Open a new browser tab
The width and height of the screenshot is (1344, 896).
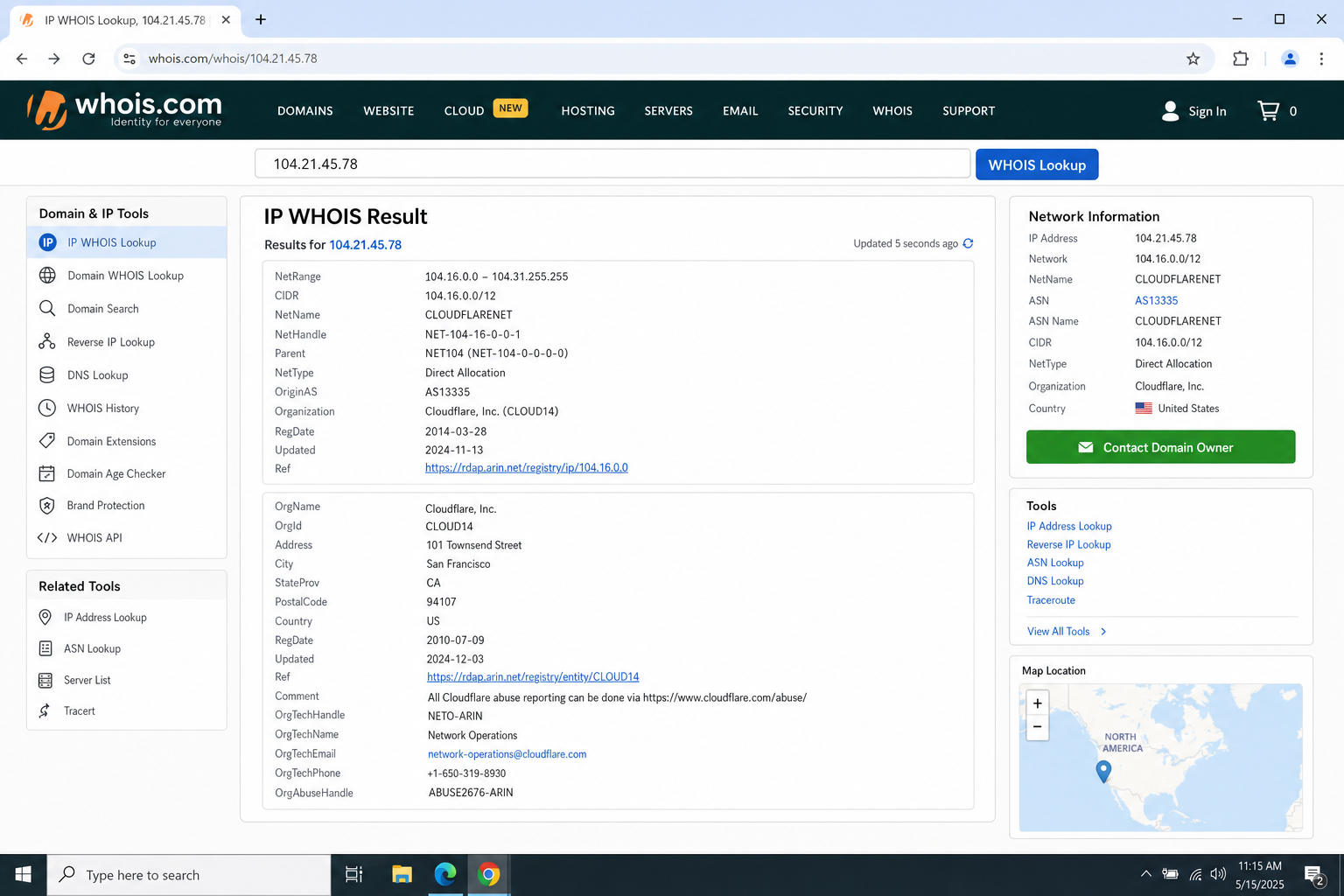pos(261,19)
